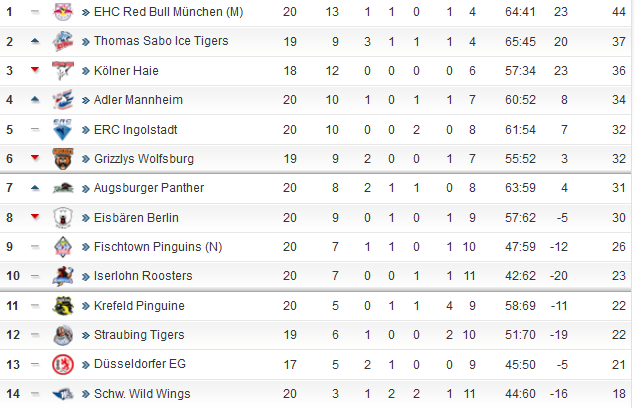This screenshot has height=408, width=634.
Task: Click the Düsseldorfer EG red circle logo
Action: tap(63, 364)
